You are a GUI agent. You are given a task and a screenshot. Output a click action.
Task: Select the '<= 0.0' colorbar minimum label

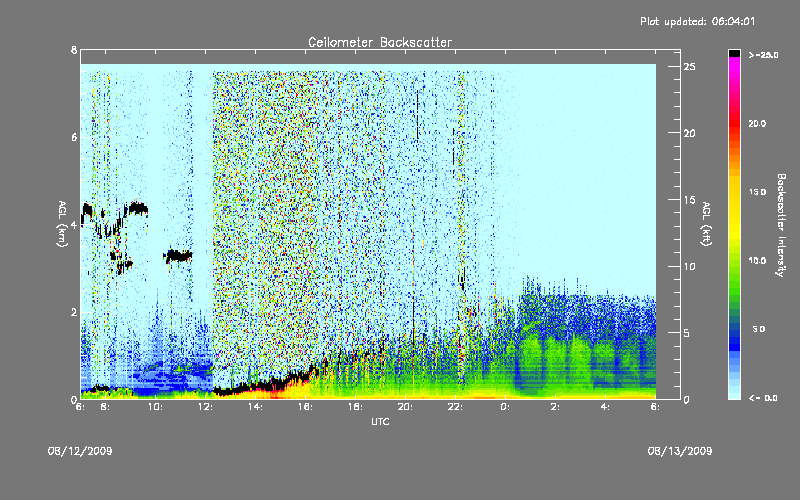764,398
